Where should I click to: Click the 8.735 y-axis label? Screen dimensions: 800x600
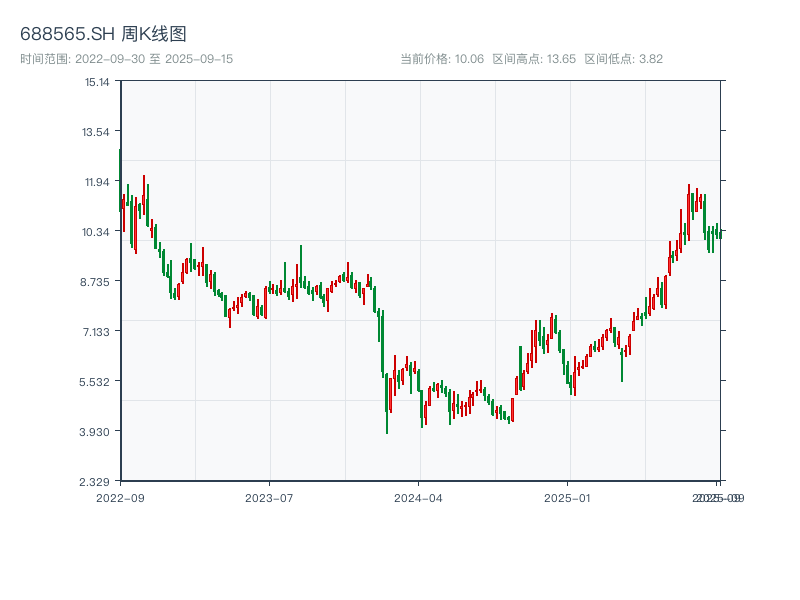tap(97, 281)
